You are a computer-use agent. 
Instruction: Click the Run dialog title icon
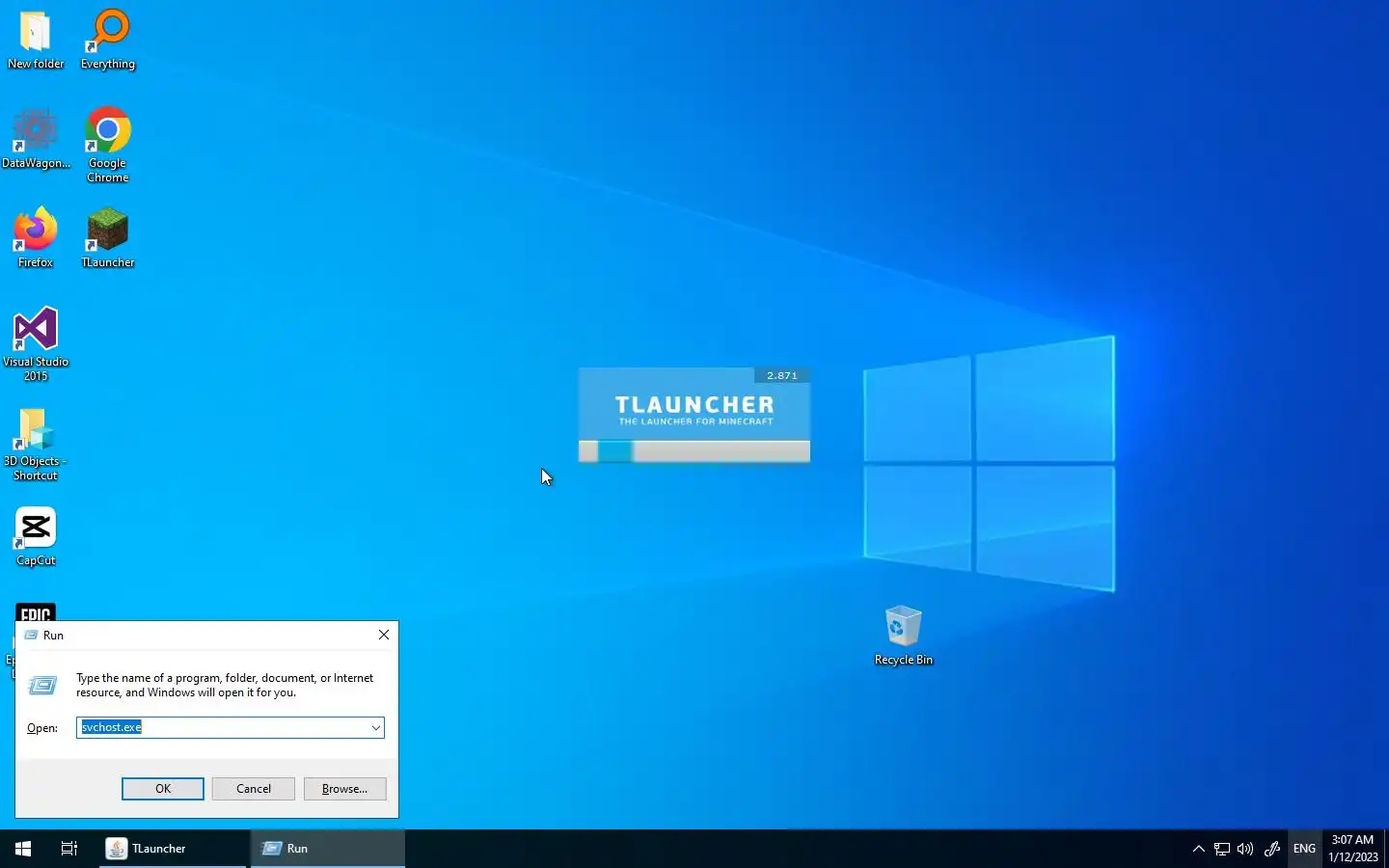click(31, 636)
